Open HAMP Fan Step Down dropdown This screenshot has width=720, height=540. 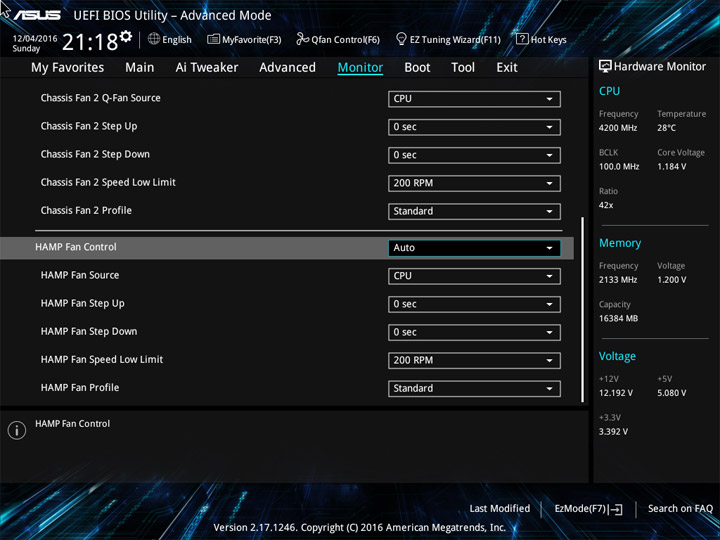[x=474, y=332]
